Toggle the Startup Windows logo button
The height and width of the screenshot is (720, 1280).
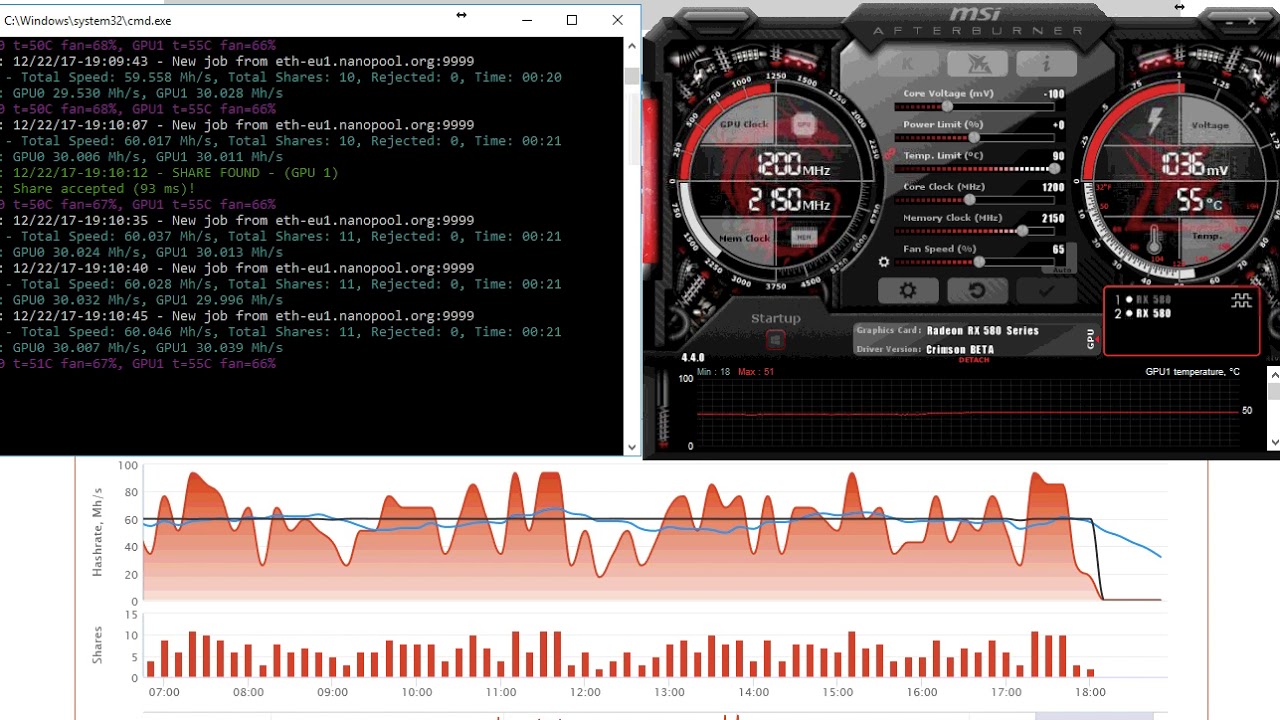(775, 340)
